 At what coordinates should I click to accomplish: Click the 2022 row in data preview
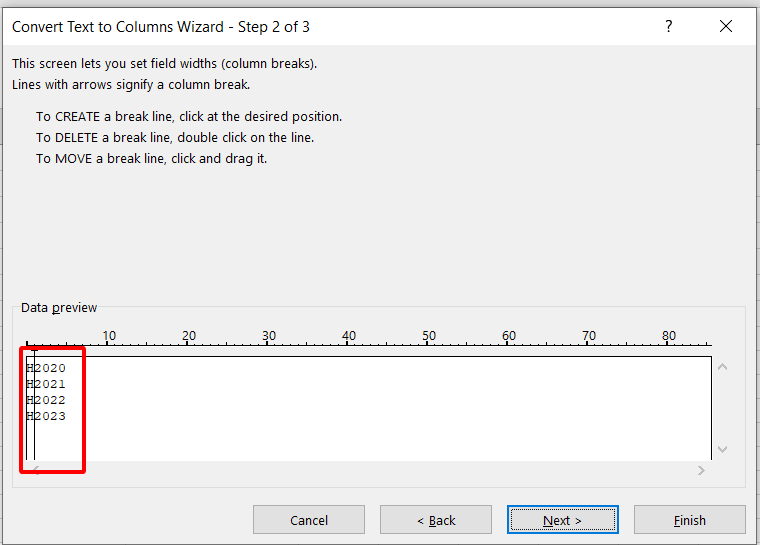pyautogui.click(x=49, y=400)
